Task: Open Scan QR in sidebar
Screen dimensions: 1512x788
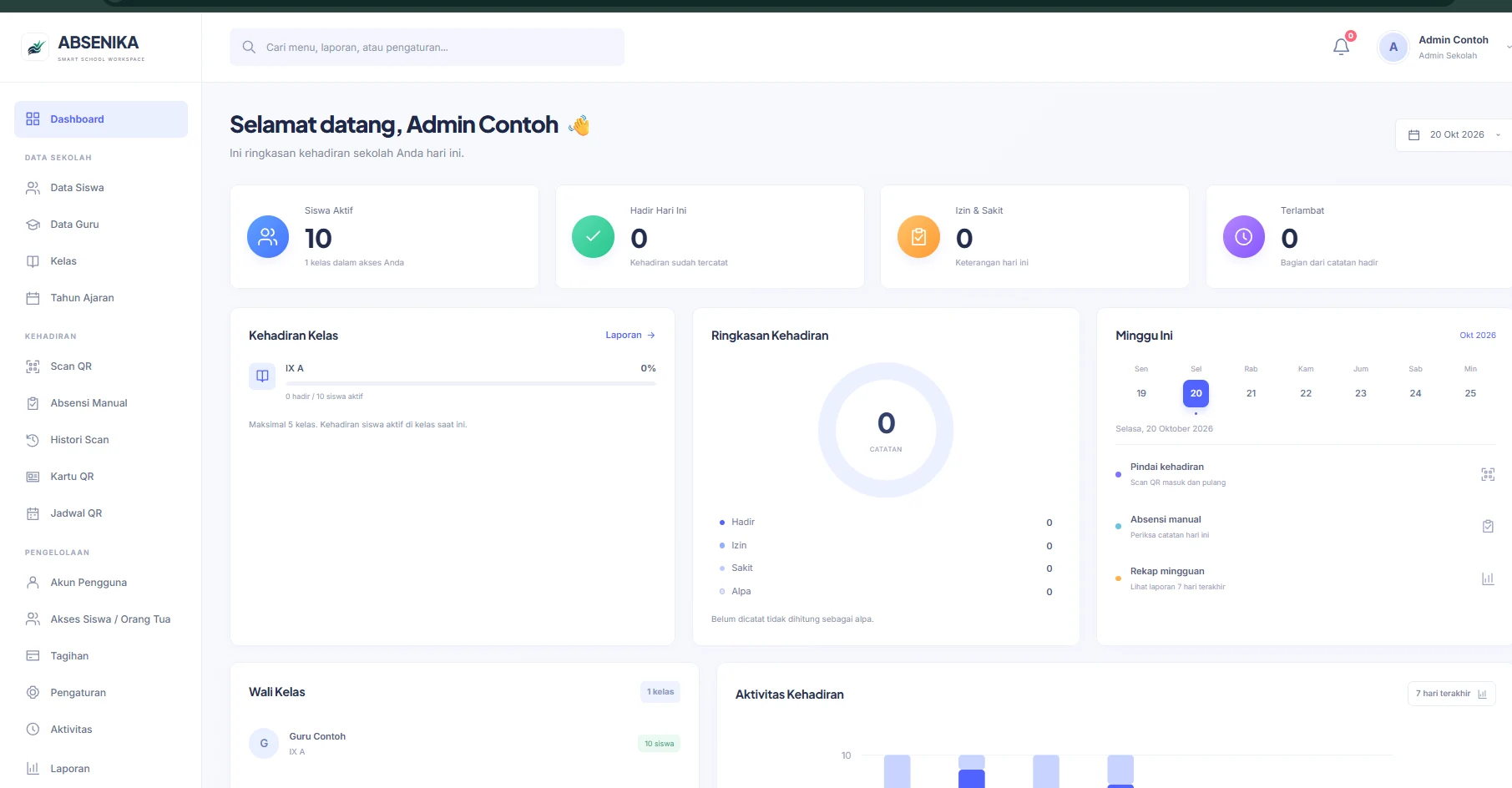Action: tap(101, 366)
